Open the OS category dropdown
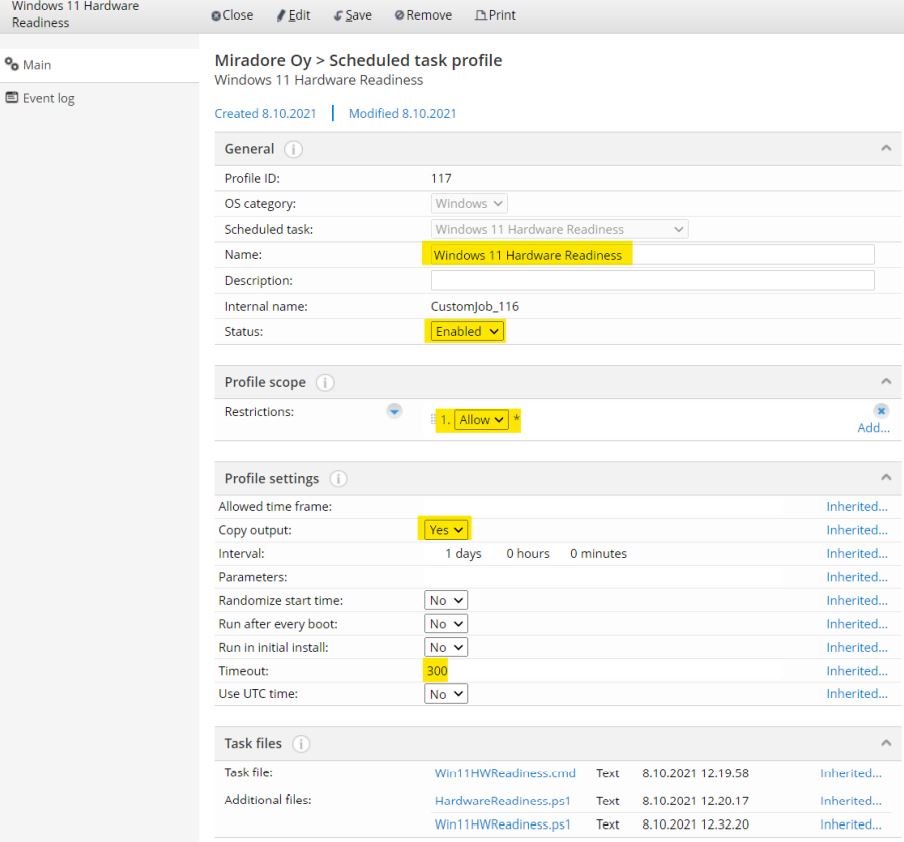 point(469,204)
